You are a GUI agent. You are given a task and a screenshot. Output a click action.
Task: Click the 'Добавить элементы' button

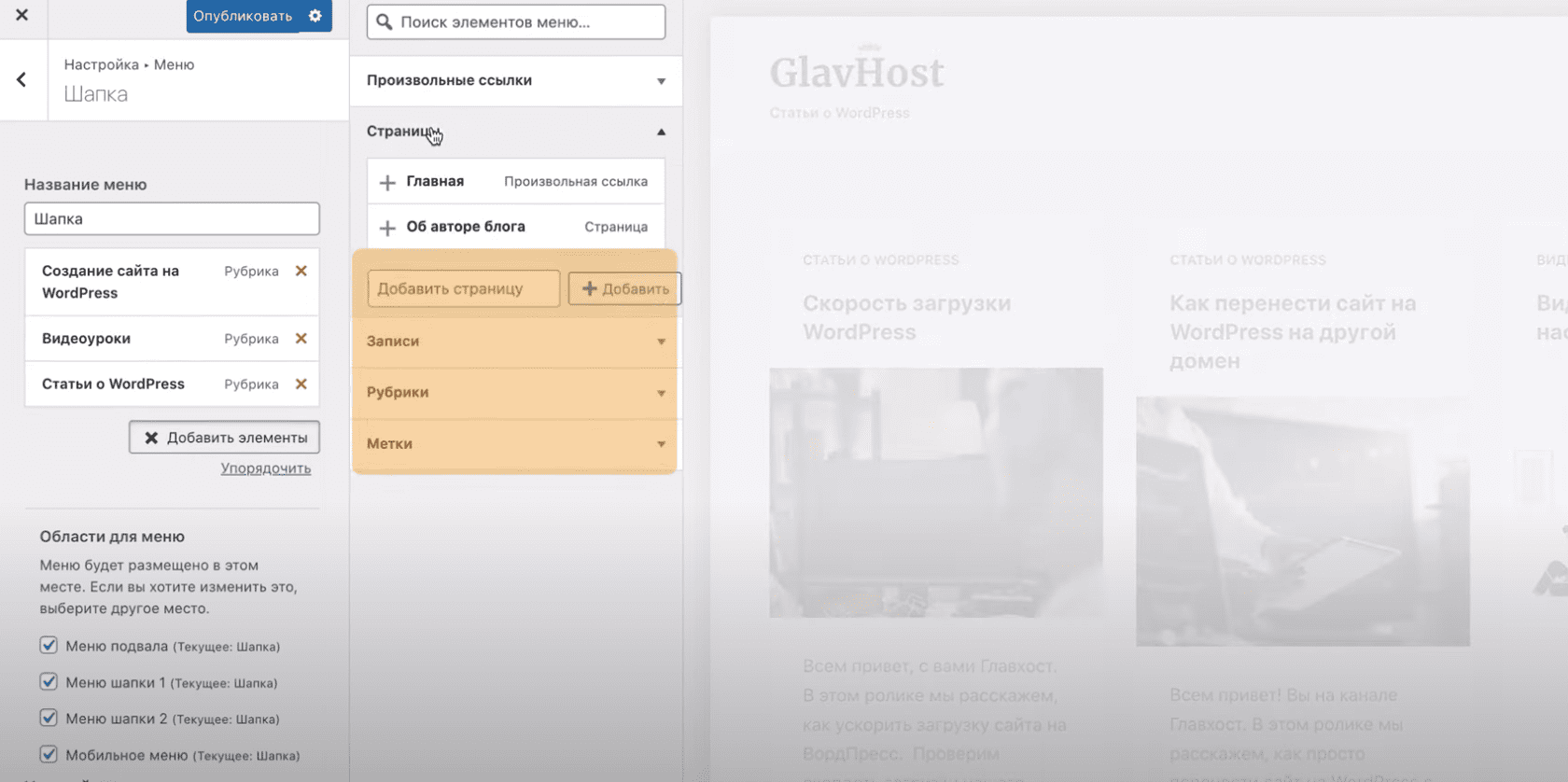click(225, 438)
